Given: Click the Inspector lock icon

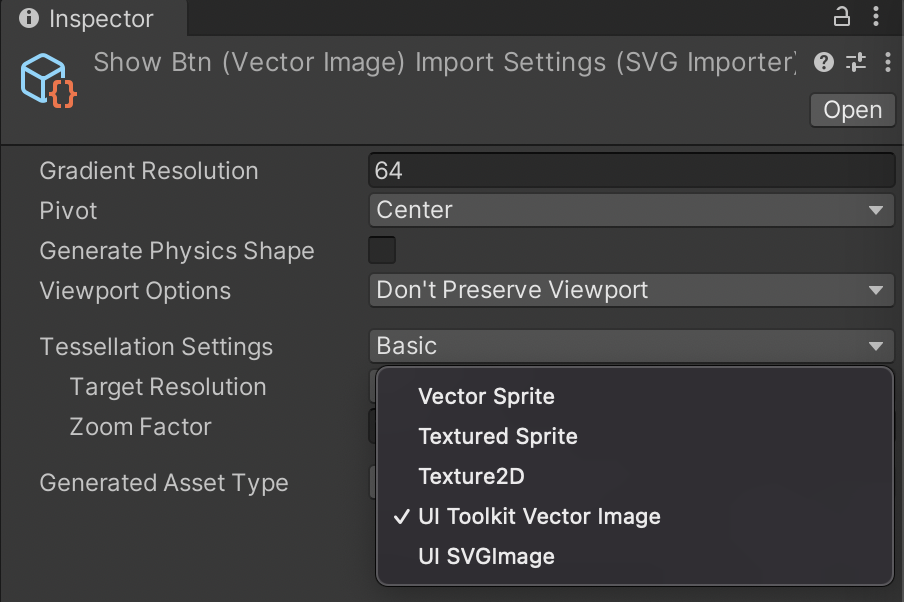Looking at the screenshot, I should [x=842, y=17].
